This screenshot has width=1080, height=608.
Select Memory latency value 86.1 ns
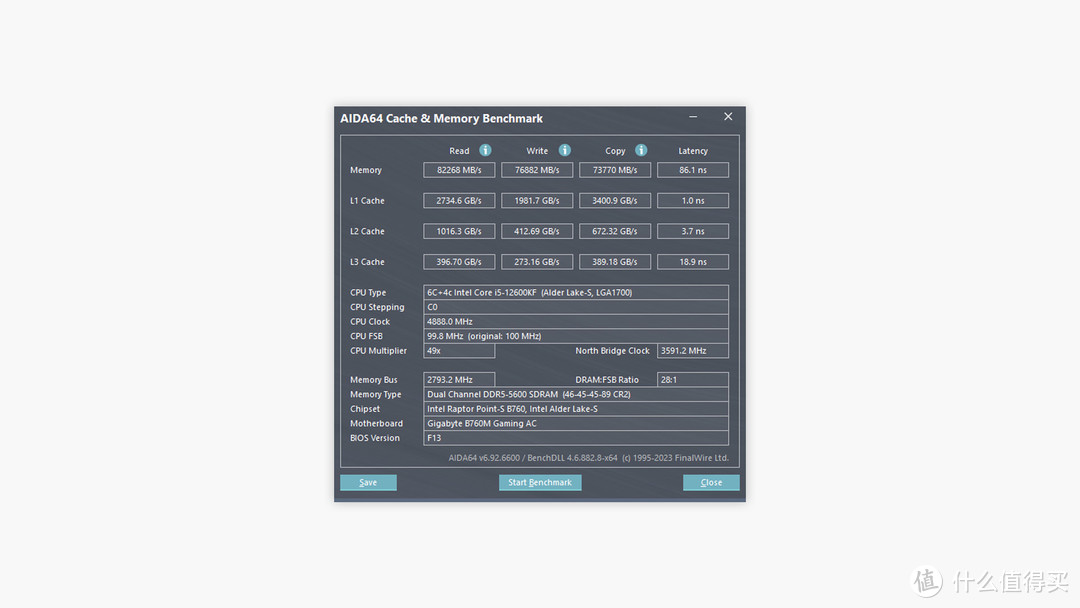(693, 170)
